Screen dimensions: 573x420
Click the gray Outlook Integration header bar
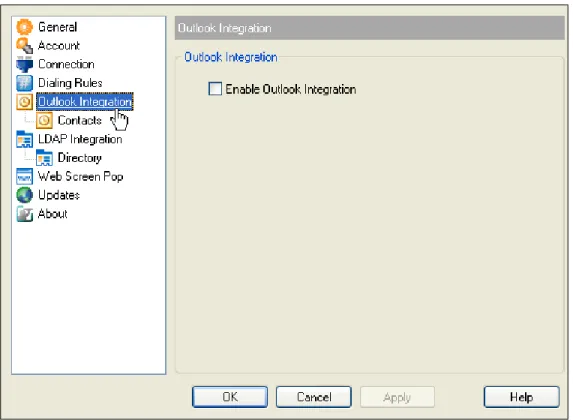coord(369,28)
